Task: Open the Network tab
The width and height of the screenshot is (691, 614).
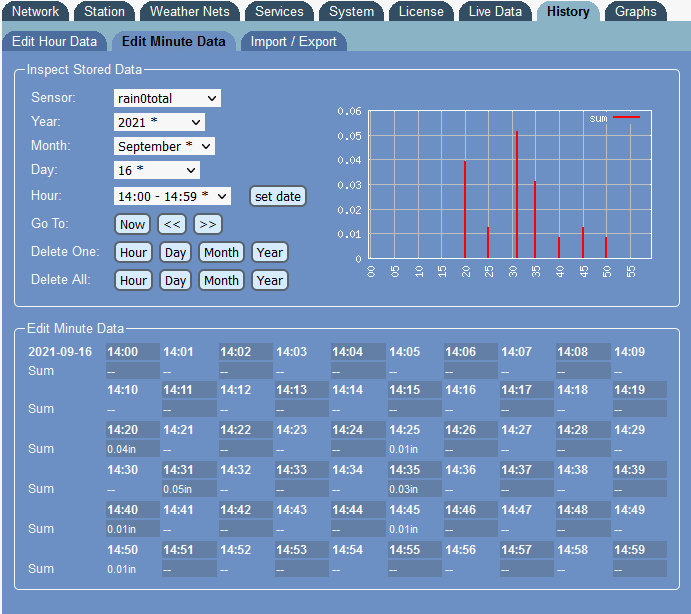Action: (35, 11)
